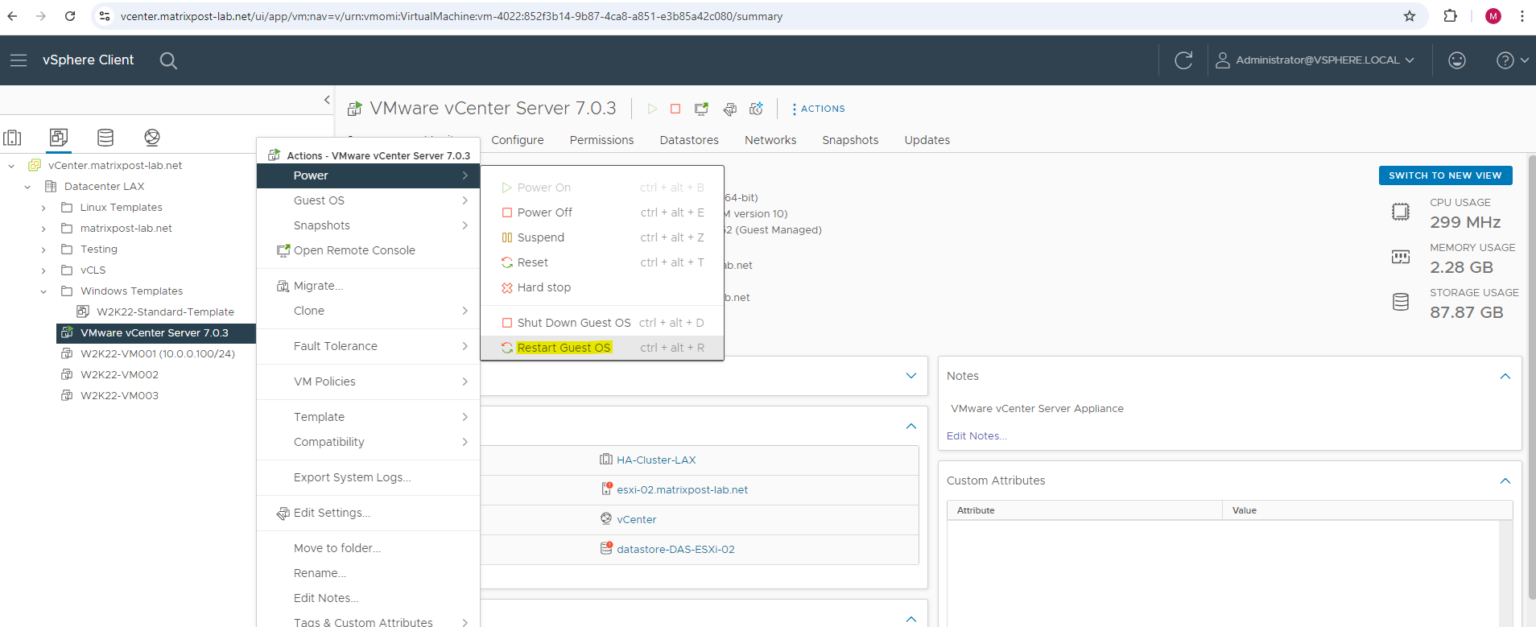Viewport: 1536px width, 627px height.
Task: Take a snapshot via the camera toolbar icon
Action: (x=756, y=108)
